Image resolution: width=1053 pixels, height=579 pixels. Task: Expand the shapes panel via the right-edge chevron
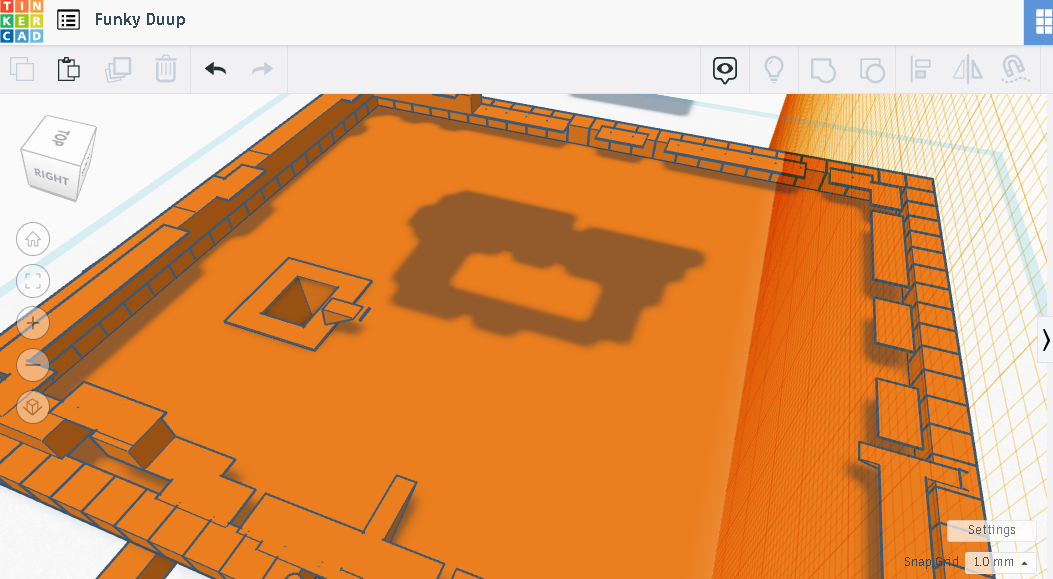(1045, 339)
